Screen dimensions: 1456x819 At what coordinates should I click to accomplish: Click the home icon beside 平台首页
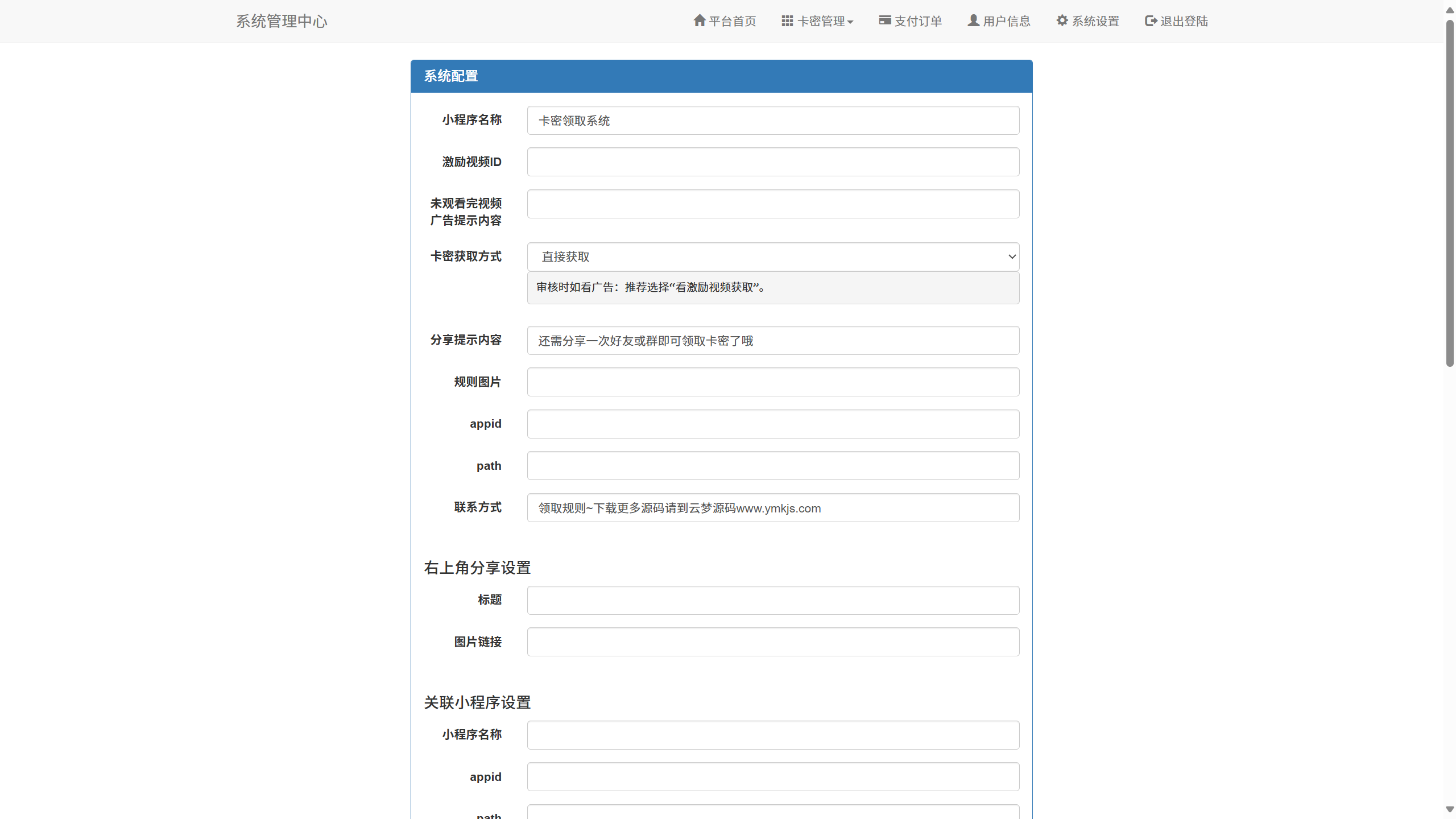tap(700, 20)
